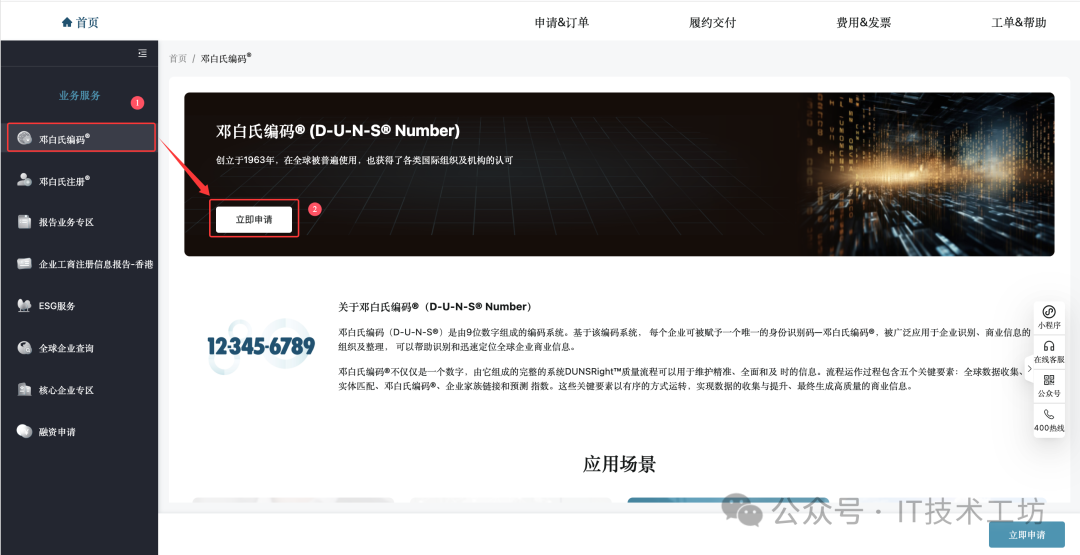Viewport: 1080px width, 555px height.
Task: Select 核心企业专区 in the sidebar
Action: pos(79,390)
